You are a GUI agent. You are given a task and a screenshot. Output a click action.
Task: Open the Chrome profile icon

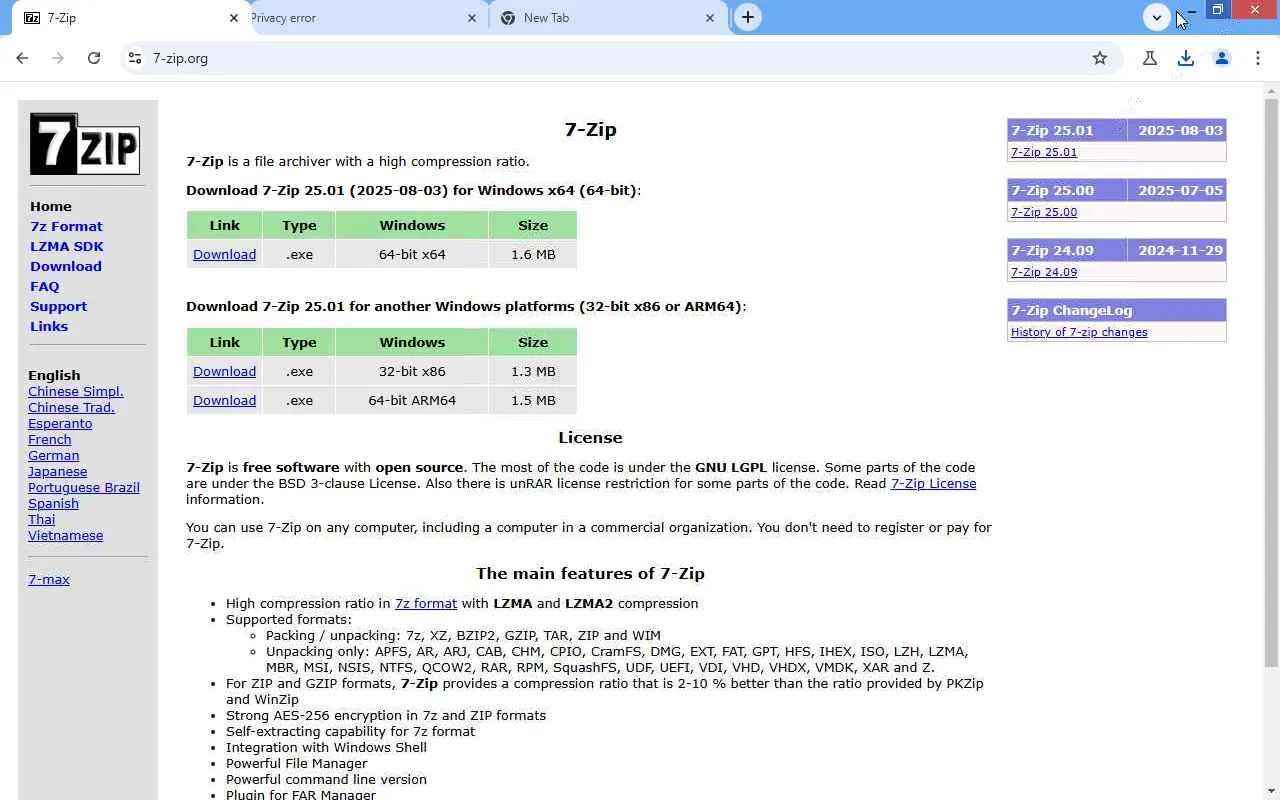(x=1222, y=58)
